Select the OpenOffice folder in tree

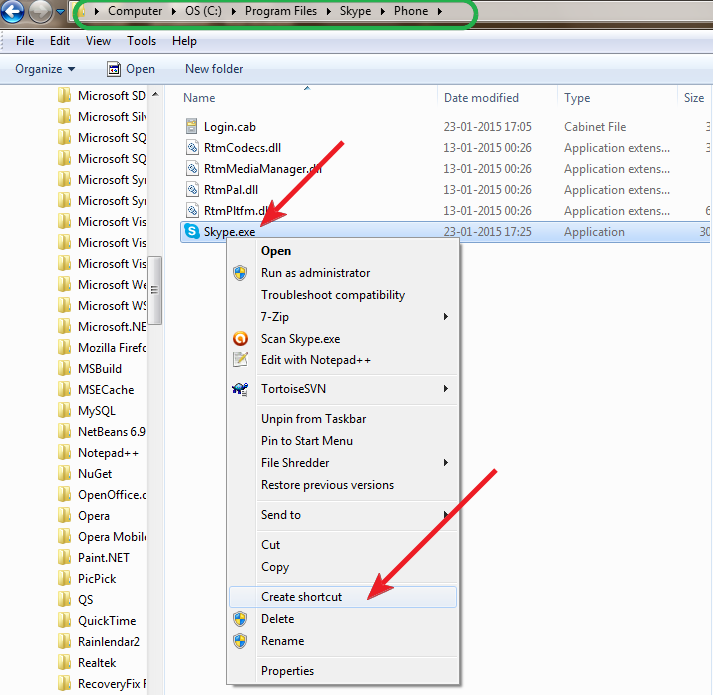[102, 494]
